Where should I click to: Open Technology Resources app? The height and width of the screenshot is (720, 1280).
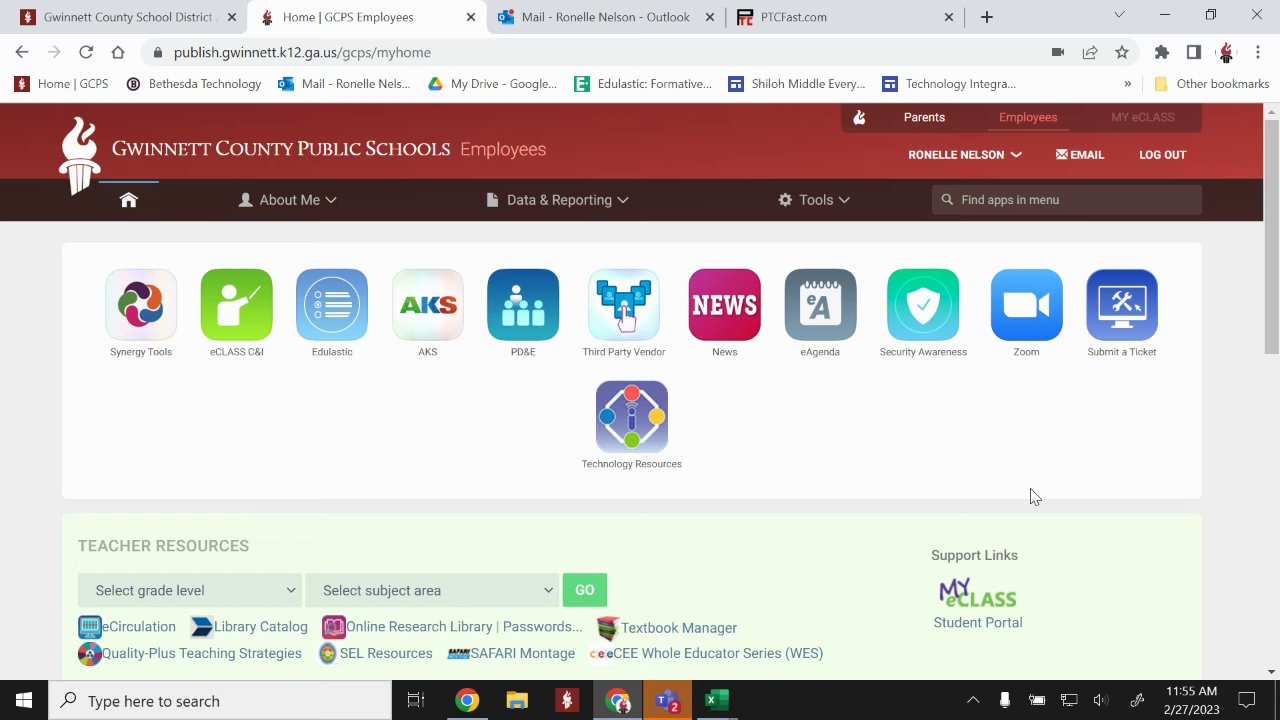tap(632, 417)
